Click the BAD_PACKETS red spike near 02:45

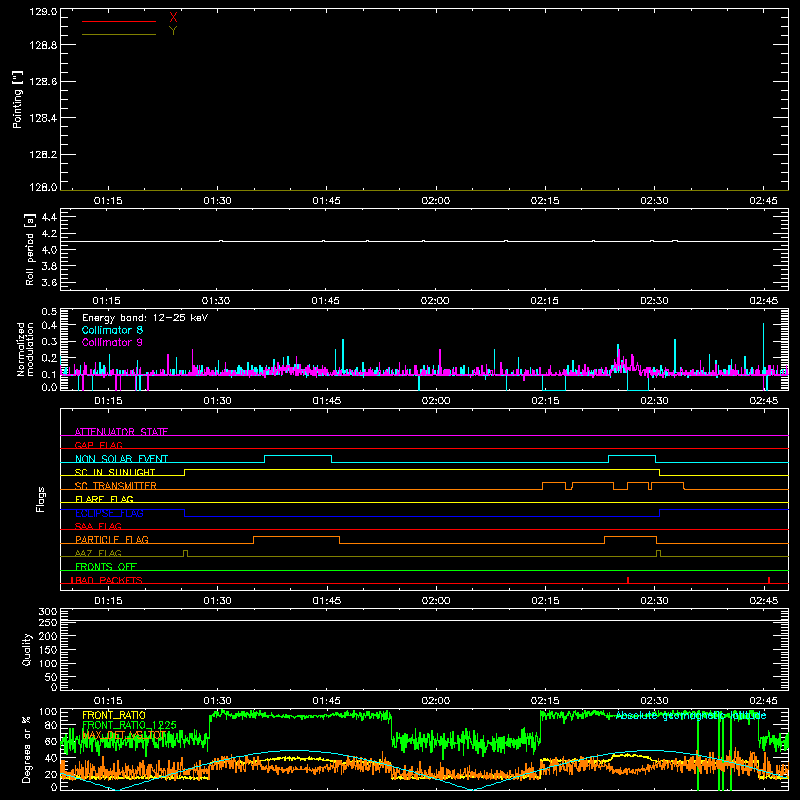(x=769, y=580)
